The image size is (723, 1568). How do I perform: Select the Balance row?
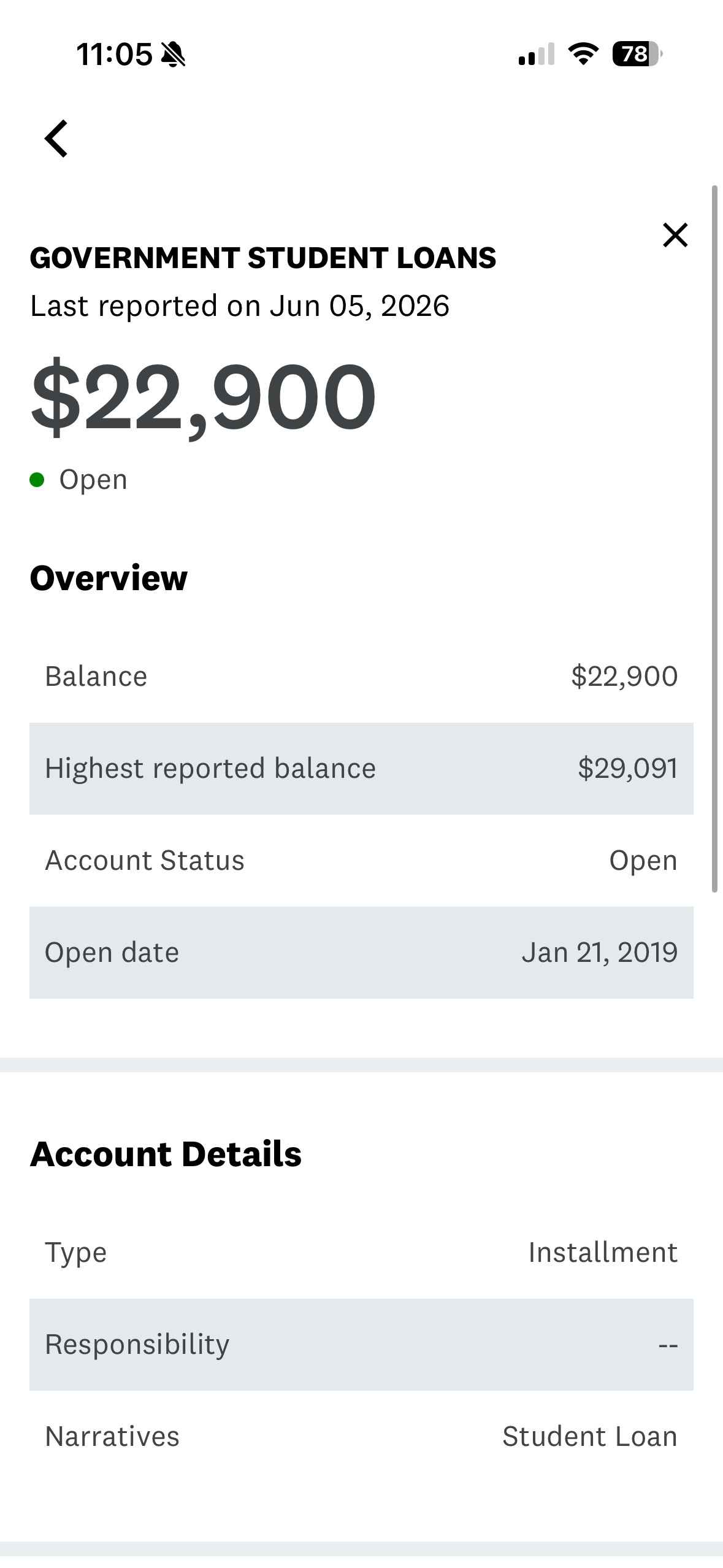pos(361,677)
